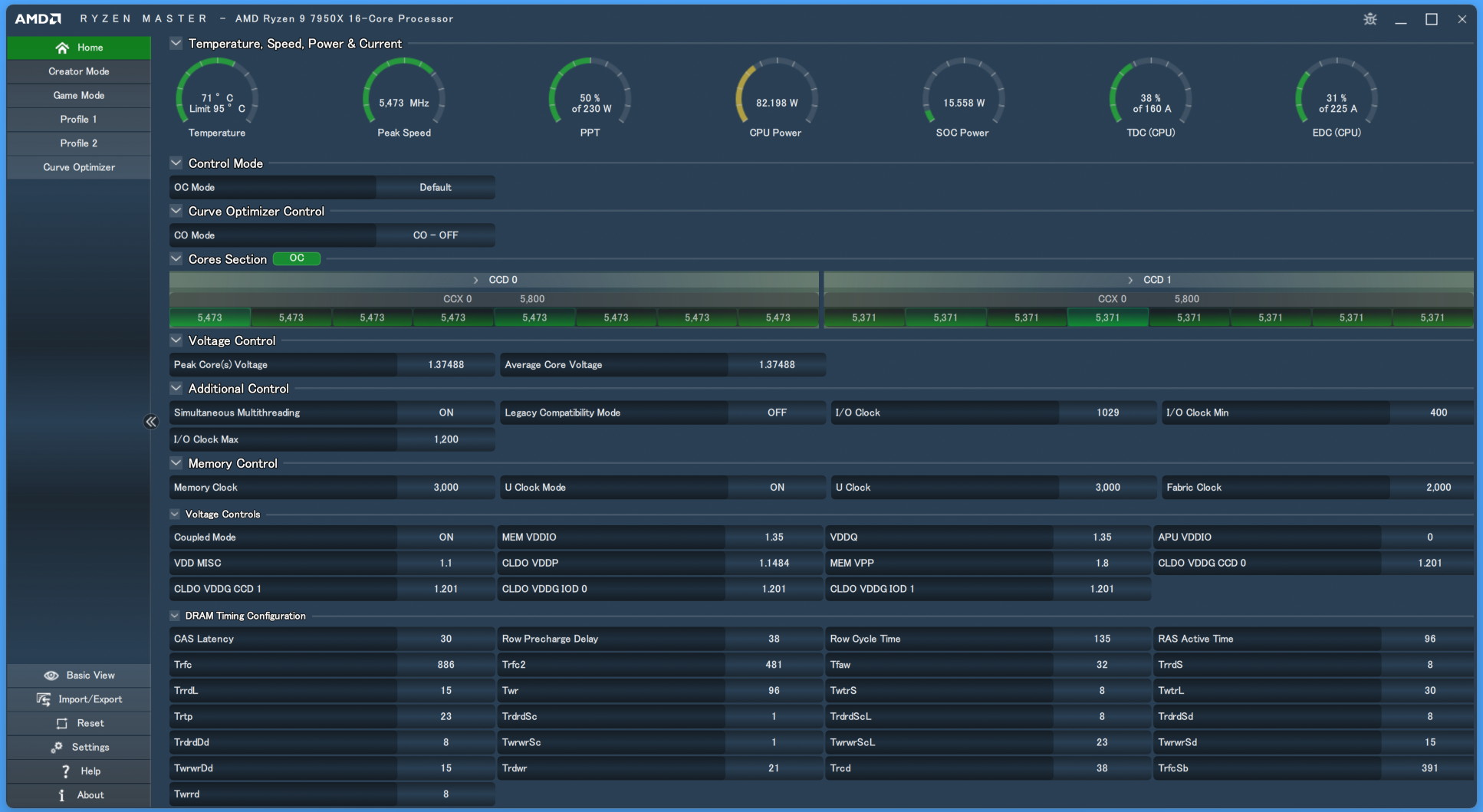Click the Settings gear icon
This screenshot has height=812, width=1483.
57,747
